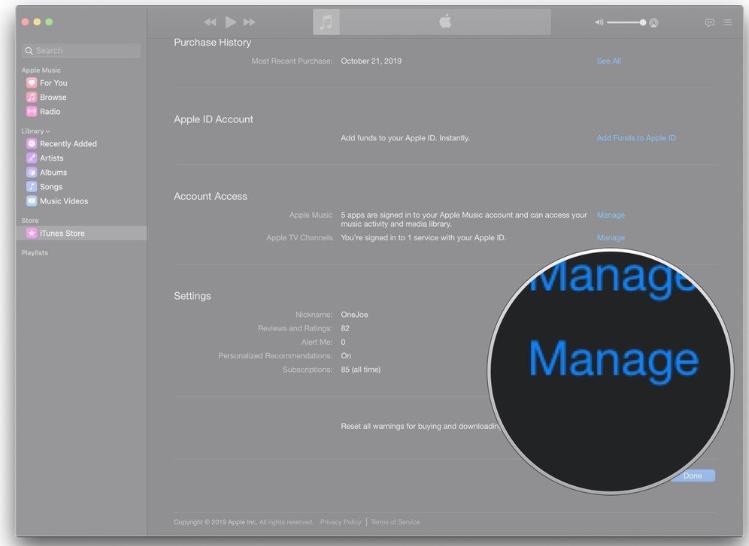749x546 pixels.
Task: Click the Recently Added clock icon
Action: [x=32, y=144]
